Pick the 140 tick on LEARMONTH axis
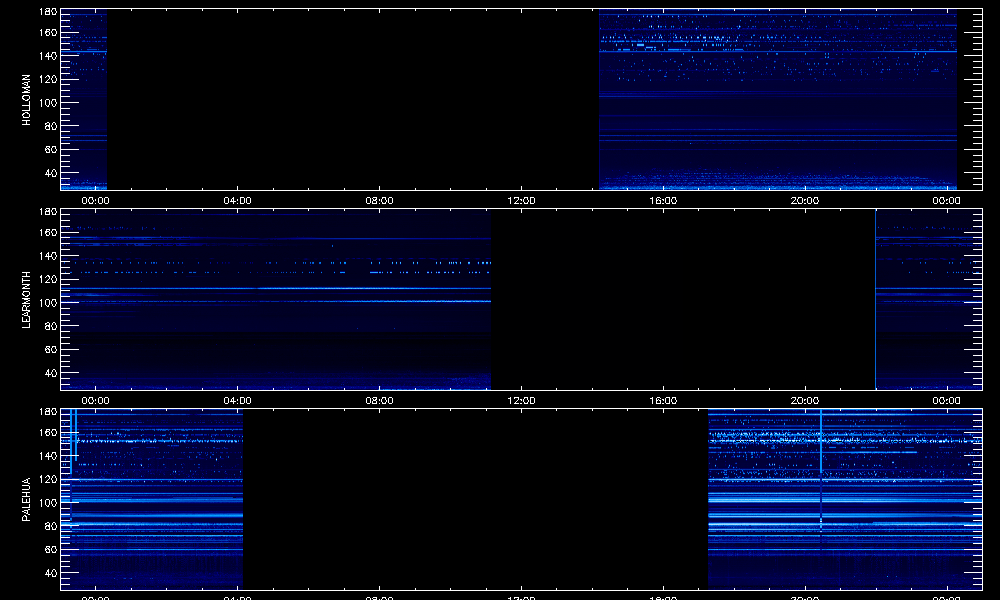This screenshot has width=1000, height=600. [x=48, y=256]
